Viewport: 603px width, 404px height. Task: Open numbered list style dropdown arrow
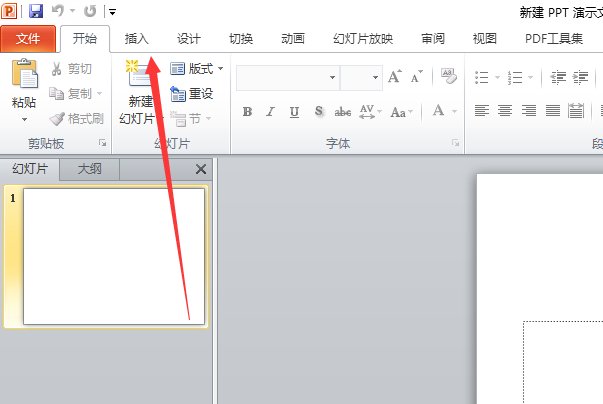click(530, 78)
